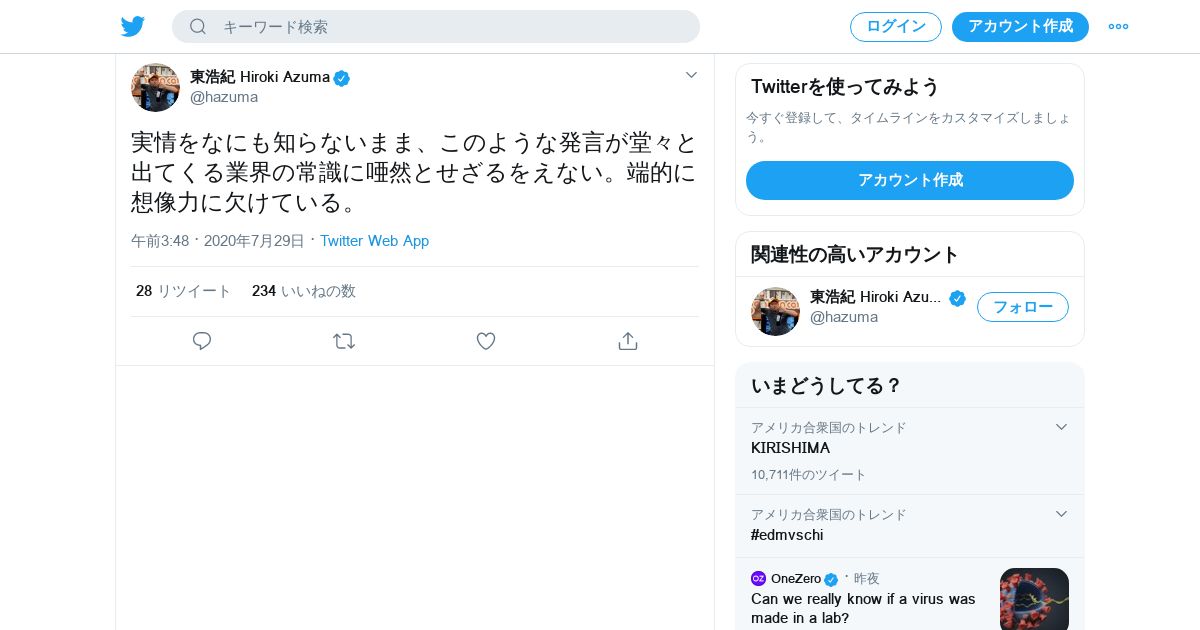View the 28 リツイート list
Image resolution: width=1200 pixels, height=630 pixels.
pyautogui.click(x=184, y=291)
